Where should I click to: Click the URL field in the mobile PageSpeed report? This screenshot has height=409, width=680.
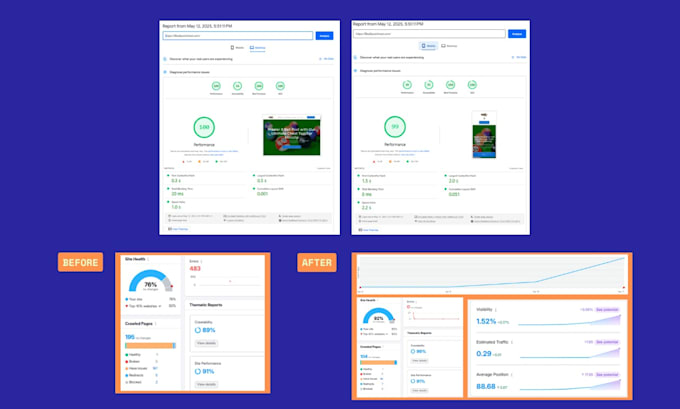[429, 34]
